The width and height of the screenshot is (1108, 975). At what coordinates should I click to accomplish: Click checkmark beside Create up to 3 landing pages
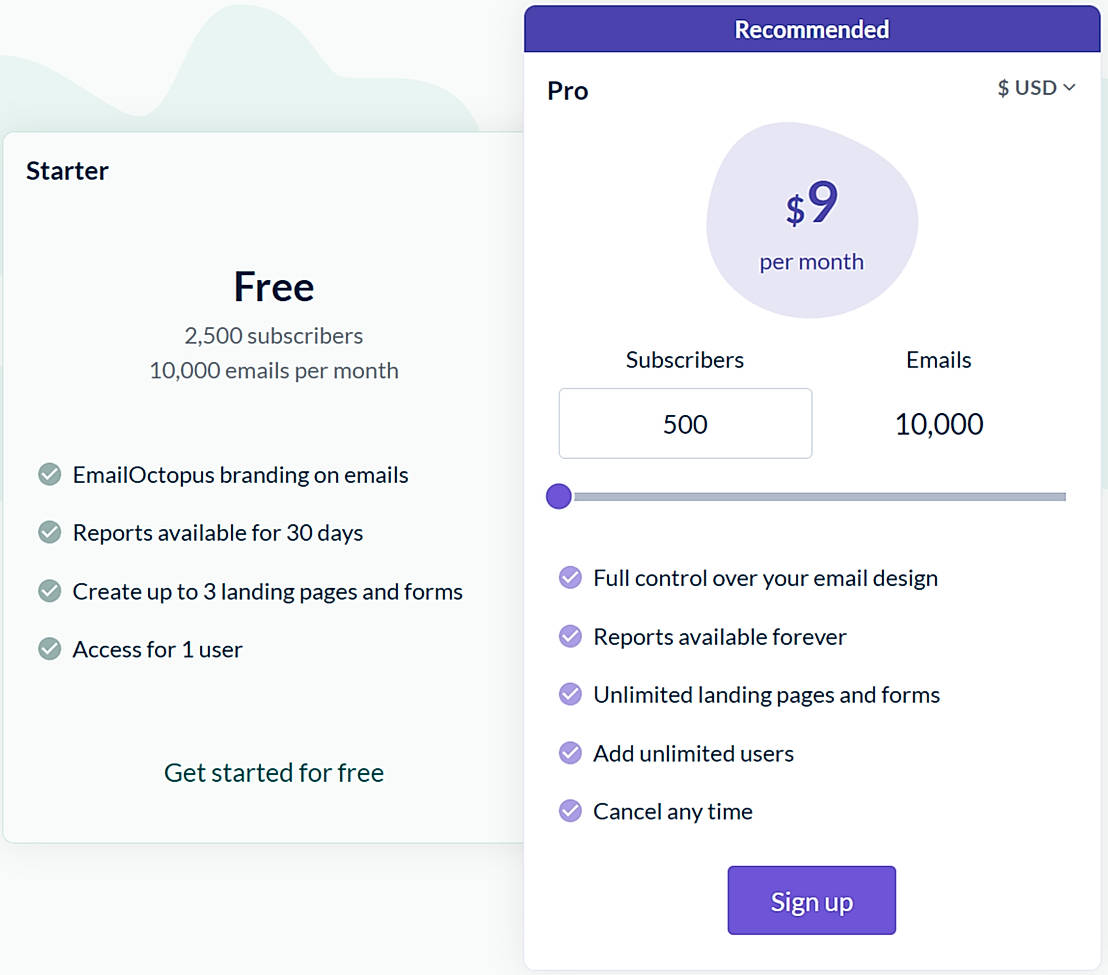[50, 591]
